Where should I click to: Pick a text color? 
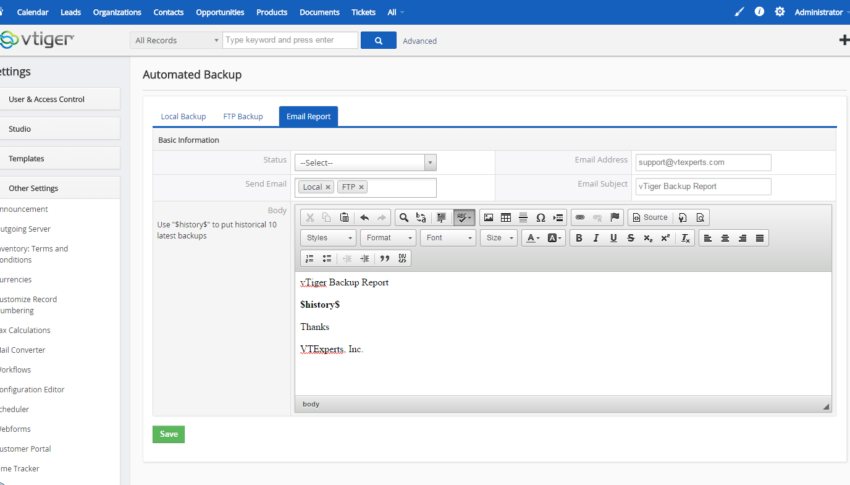pos(533,238)
